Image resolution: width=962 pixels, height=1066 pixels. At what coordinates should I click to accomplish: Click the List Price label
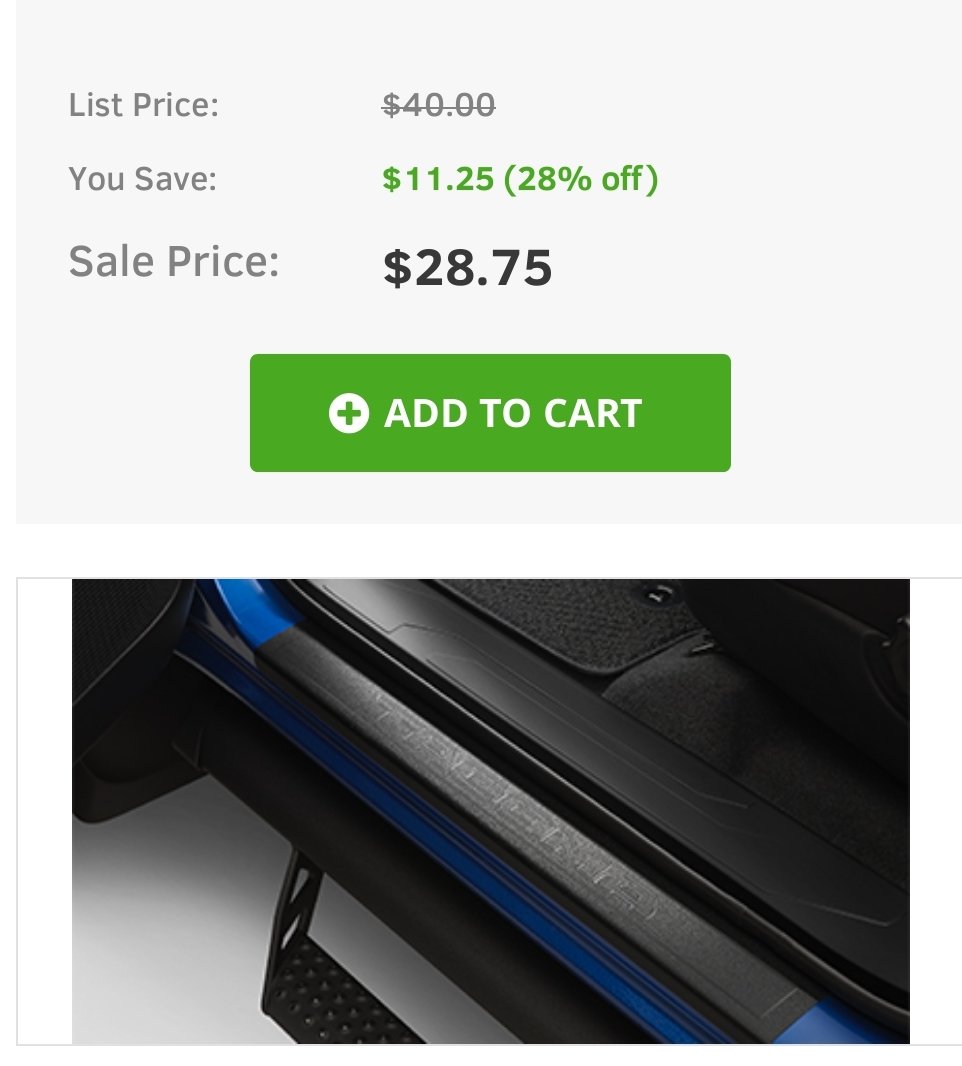(x=143, y=105)
